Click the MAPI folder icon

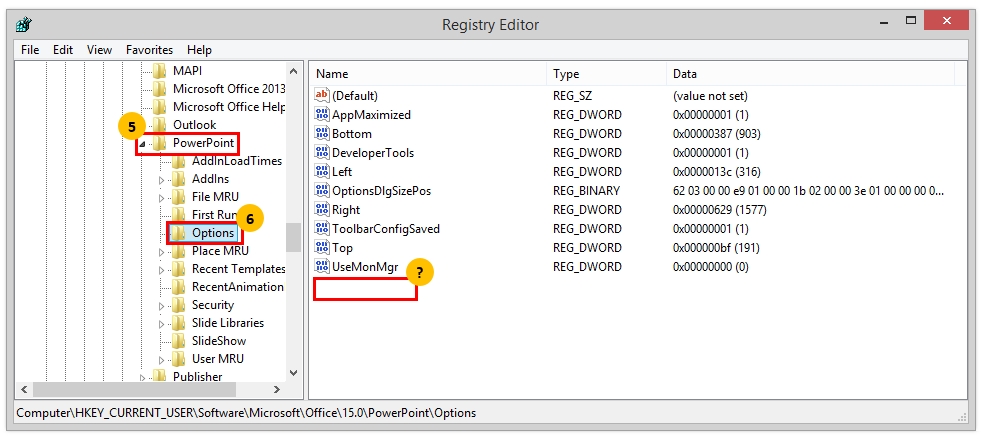[160, 71]
